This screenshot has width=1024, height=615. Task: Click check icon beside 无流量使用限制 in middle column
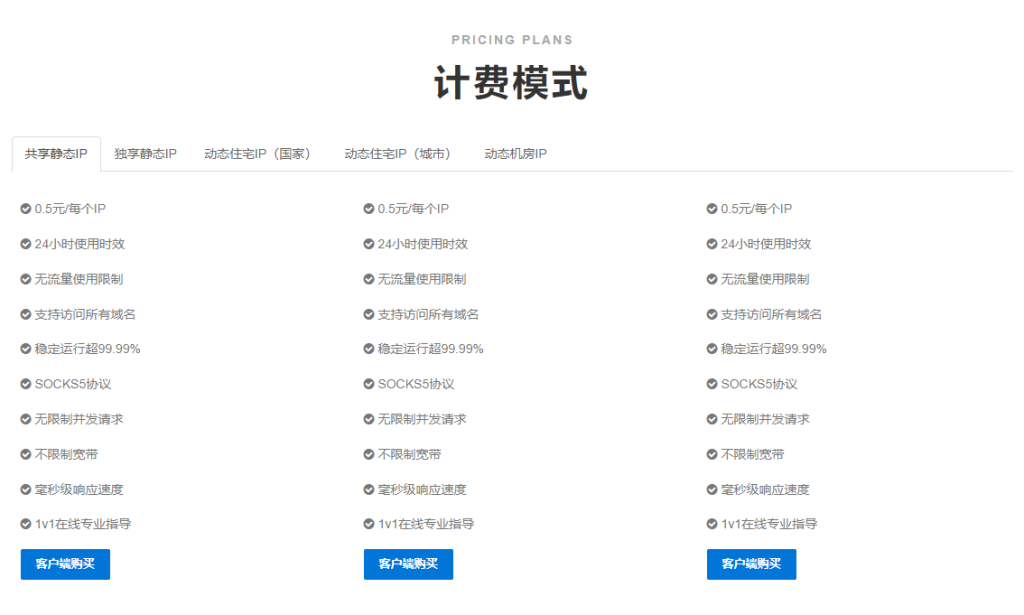[x=369, y=279]
